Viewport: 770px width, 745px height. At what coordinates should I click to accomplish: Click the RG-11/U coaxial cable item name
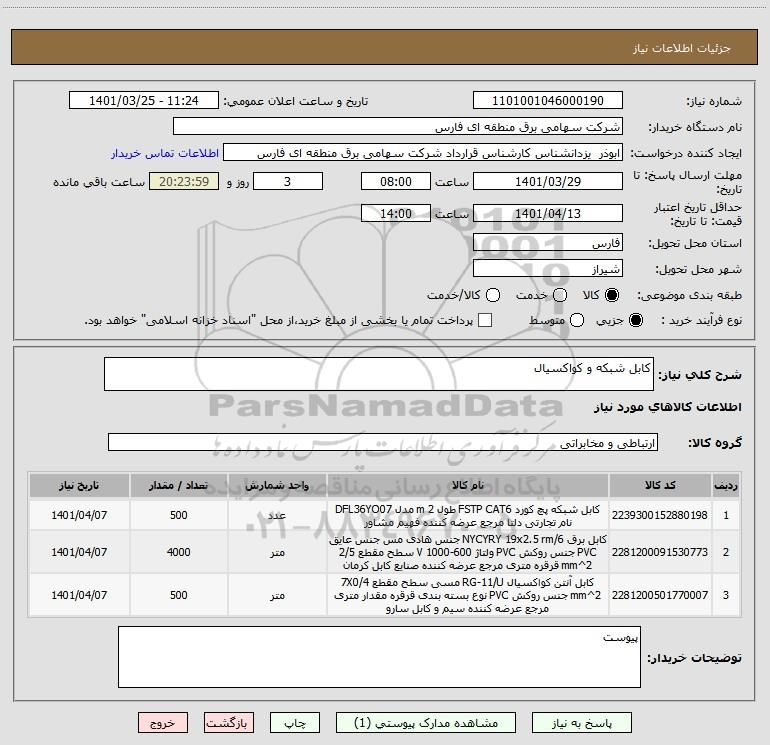[x=468, y=595]
